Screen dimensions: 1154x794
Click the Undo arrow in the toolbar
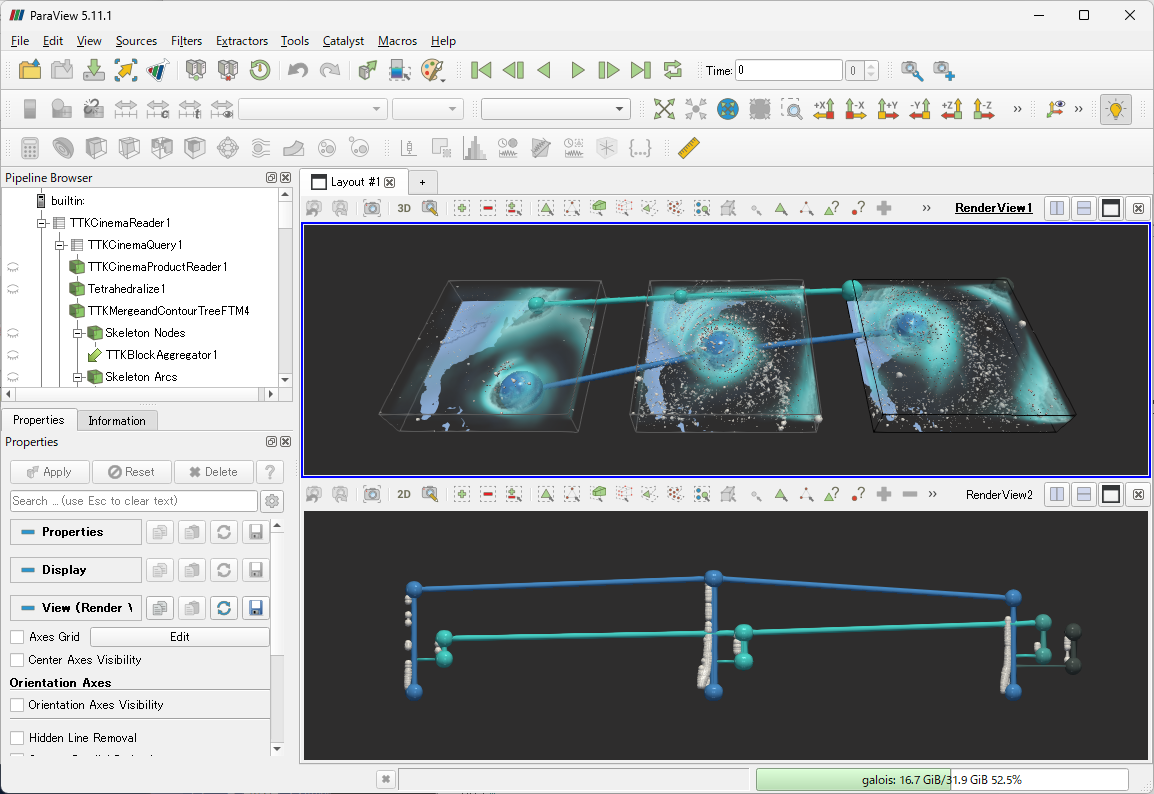297,70
